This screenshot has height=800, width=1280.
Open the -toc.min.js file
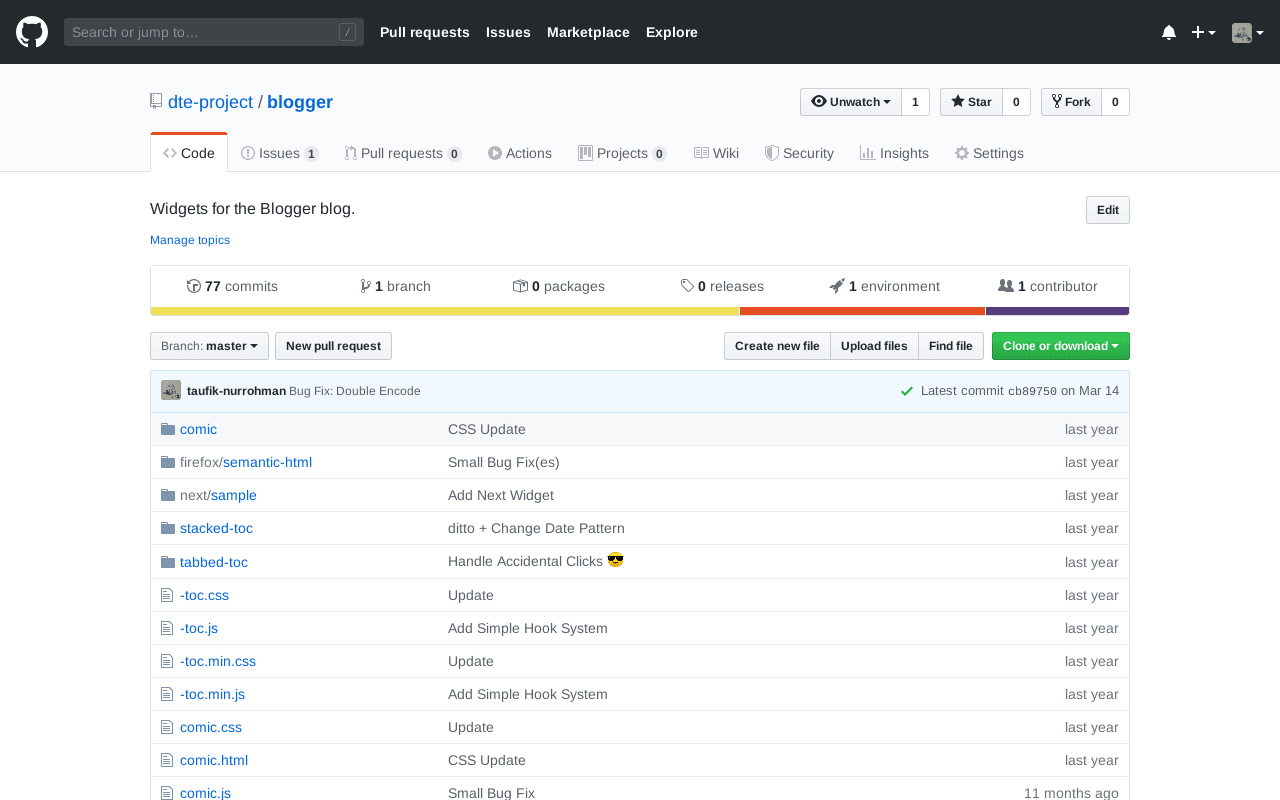pyautogui.click(x=212, y=694)
